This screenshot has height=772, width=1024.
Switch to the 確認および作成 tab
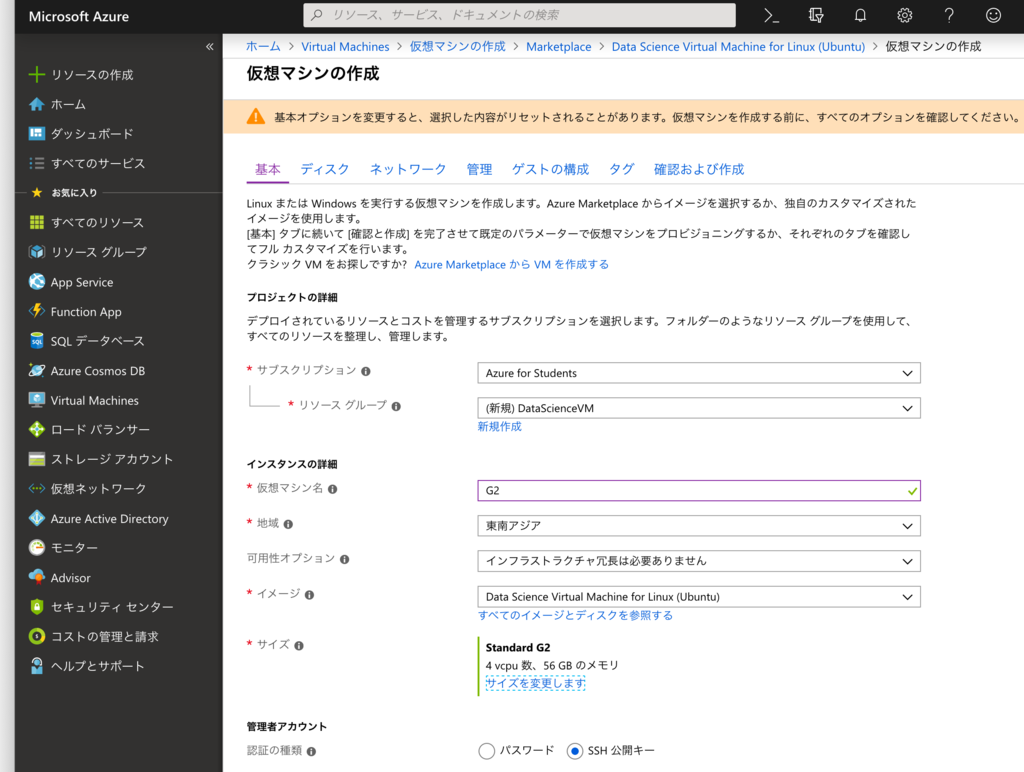699,170
